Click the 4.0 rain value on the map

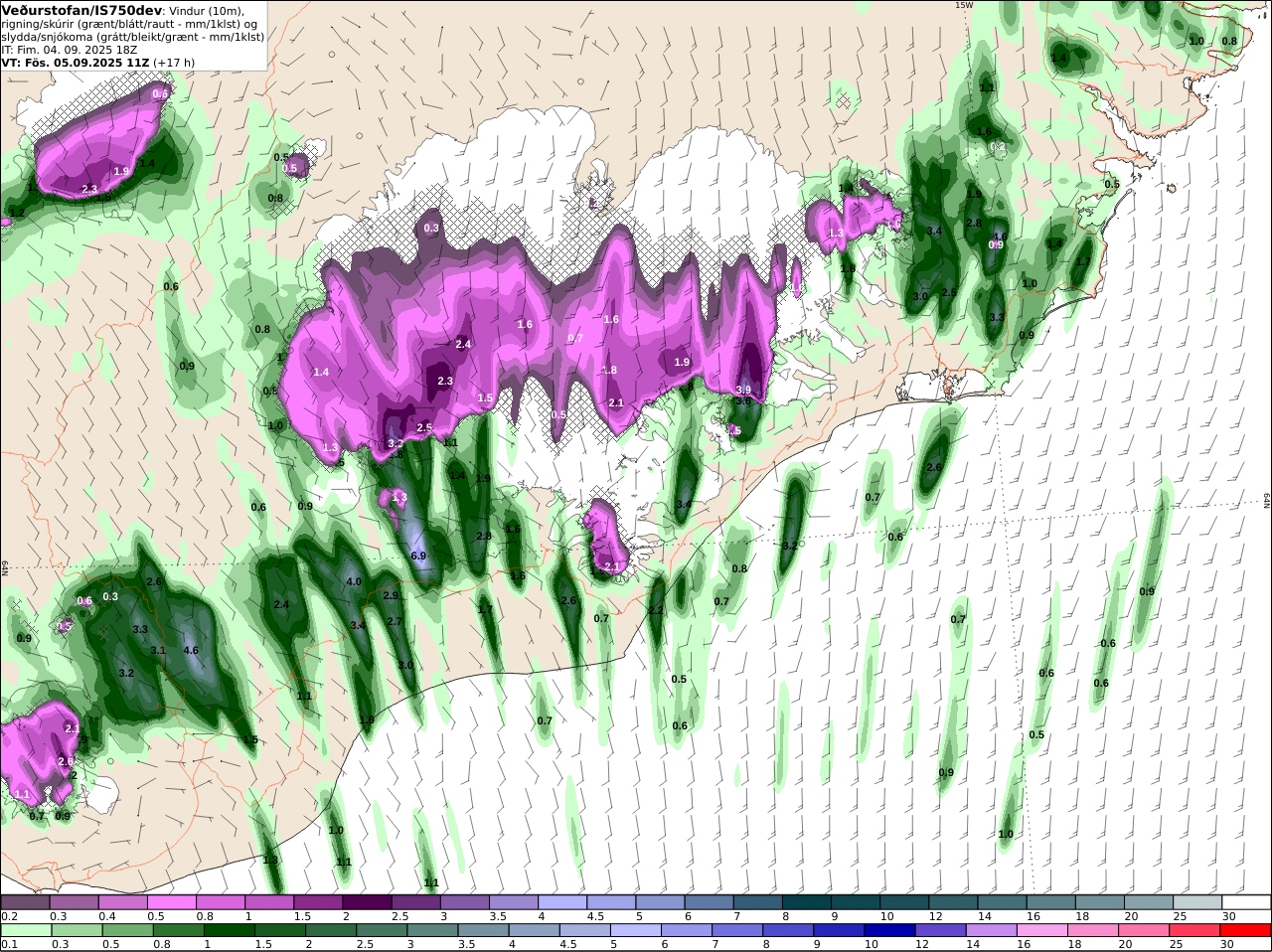coord(354,581)
